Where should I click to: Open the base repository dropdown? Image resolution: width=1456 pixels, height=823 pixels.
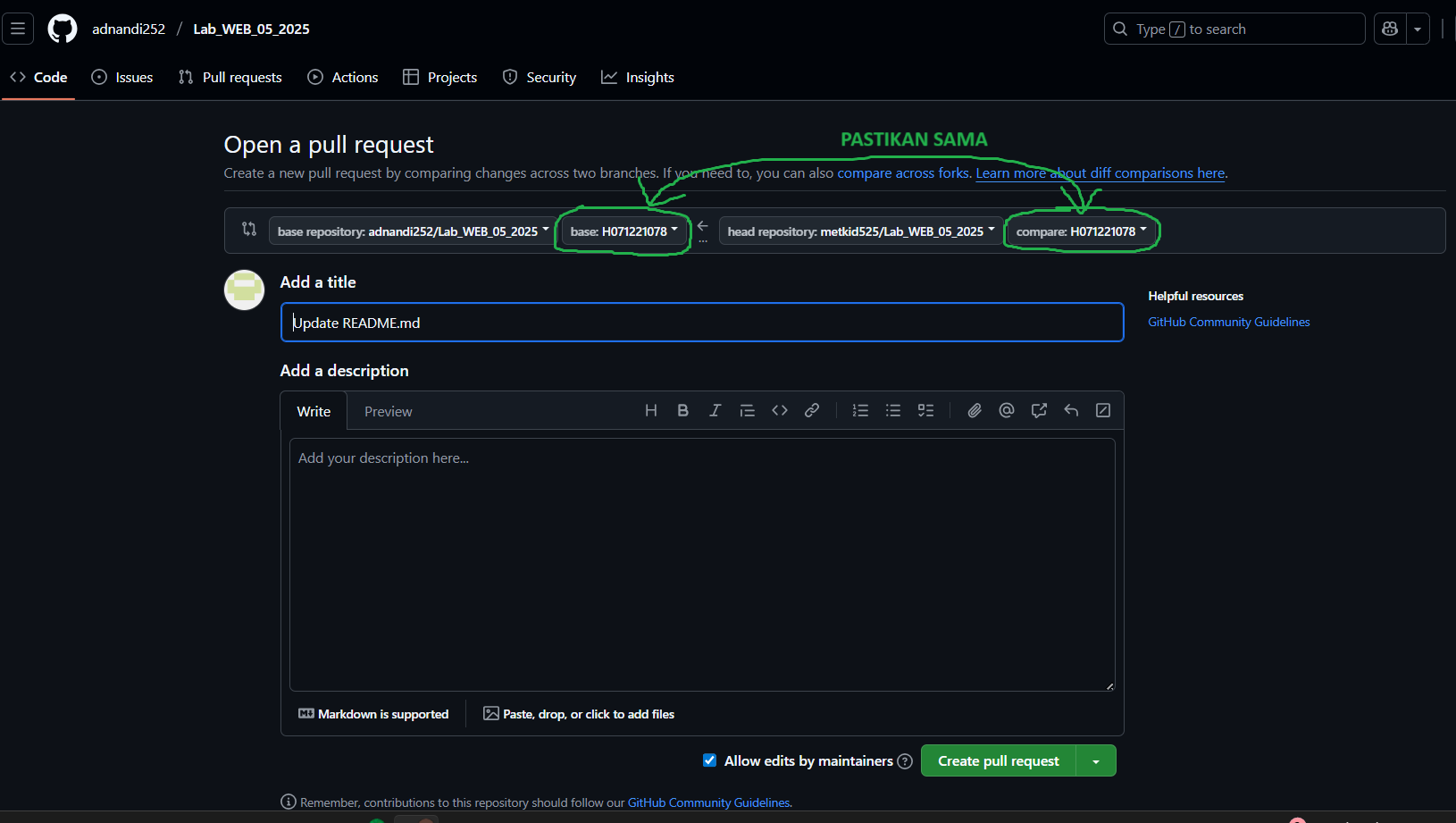click(x=413, y=231)
